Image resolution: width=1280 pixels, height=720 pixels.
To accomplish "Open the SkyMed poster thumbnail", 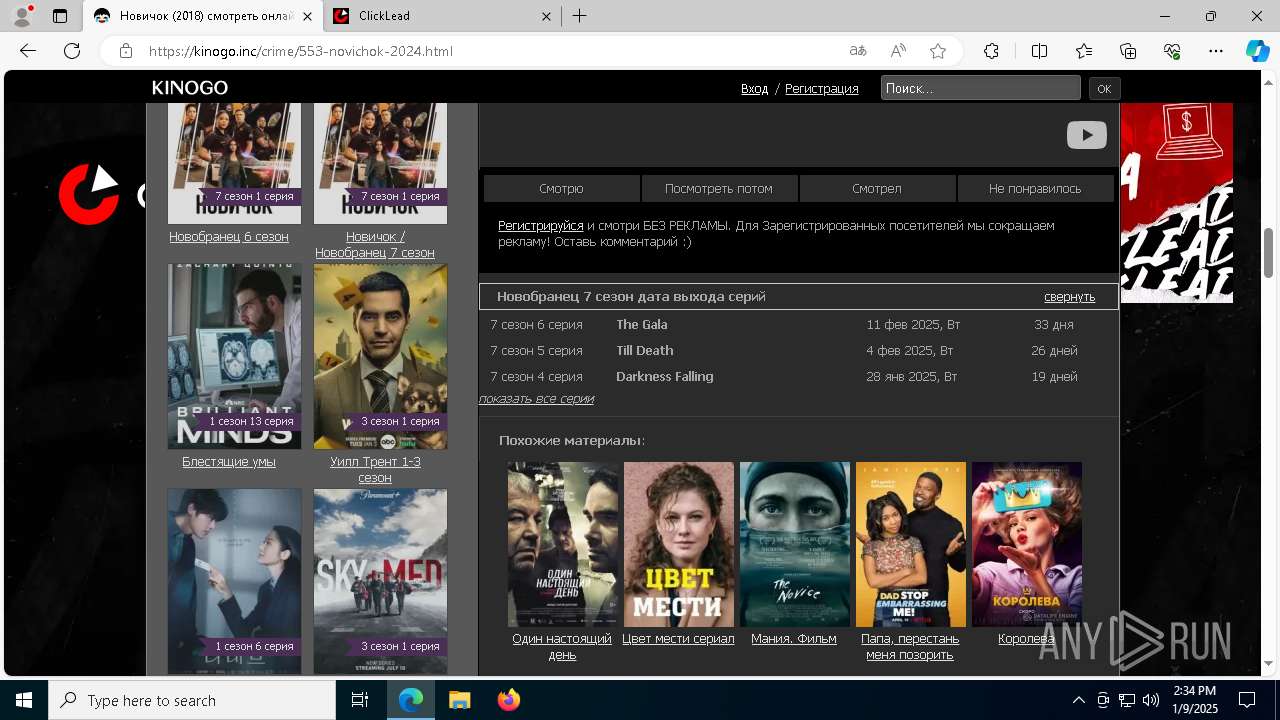I will [x=380, y=581].
